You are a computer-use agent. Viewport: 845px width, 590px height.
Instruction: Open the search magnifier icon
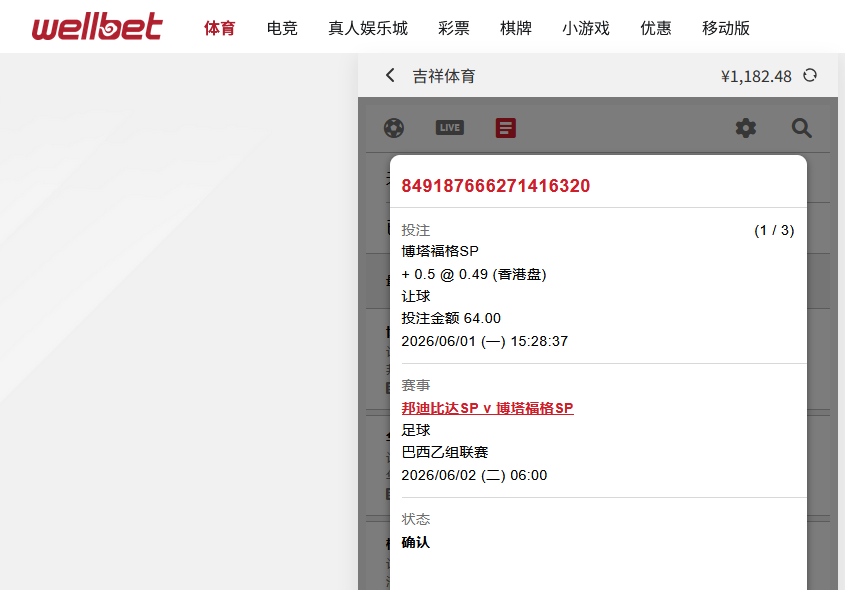(801, 128)
